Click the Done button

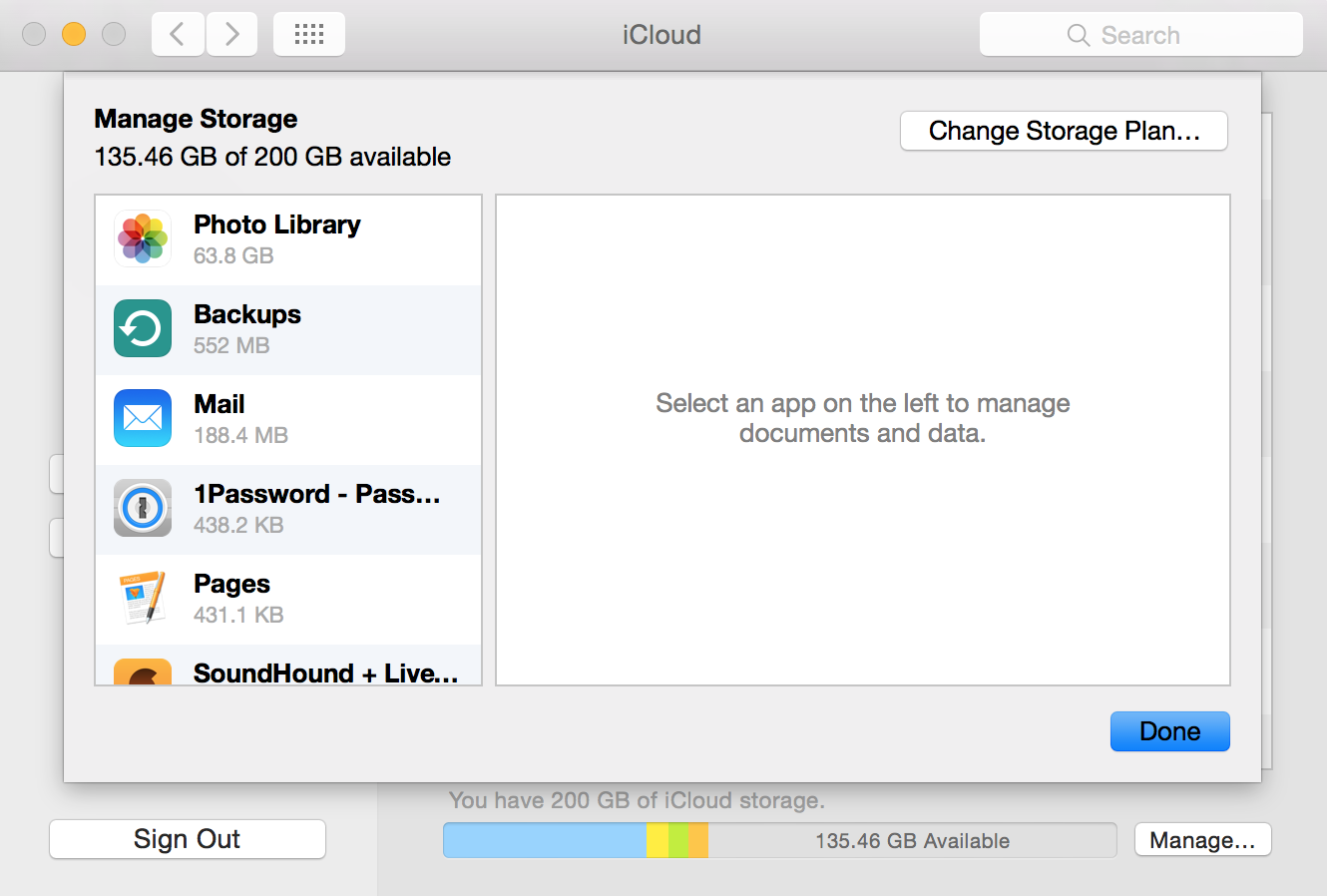click(1170, 731)
